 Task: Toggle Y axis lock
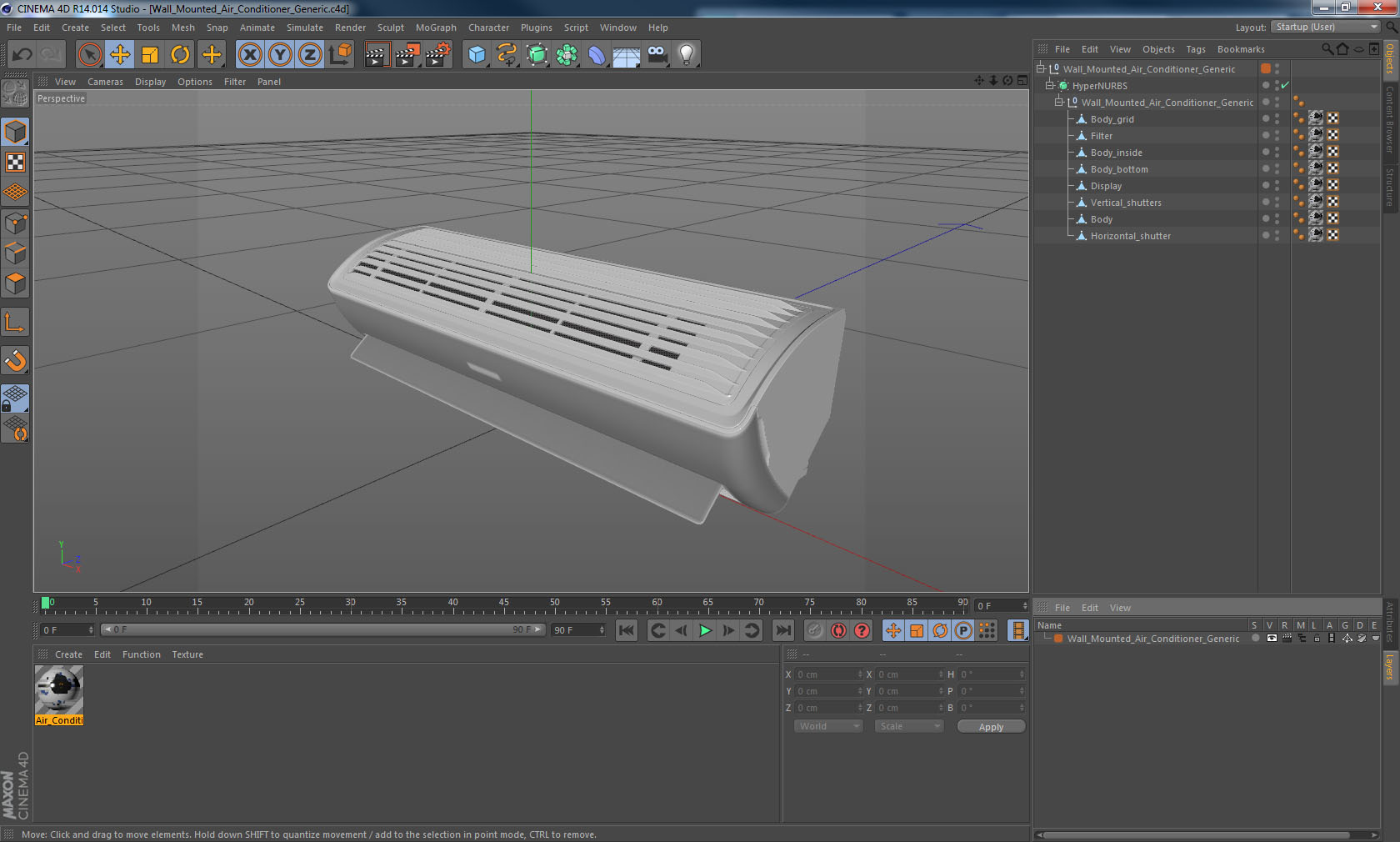(x=280, y=55)
